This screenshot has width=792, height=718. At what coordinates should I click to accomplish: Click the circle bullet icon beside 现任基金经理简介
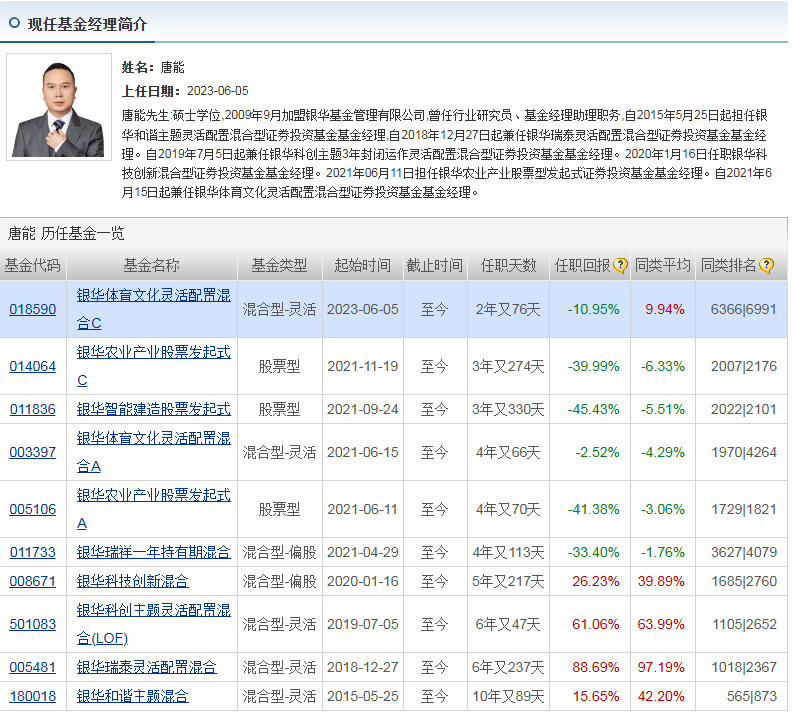point(15,23)
